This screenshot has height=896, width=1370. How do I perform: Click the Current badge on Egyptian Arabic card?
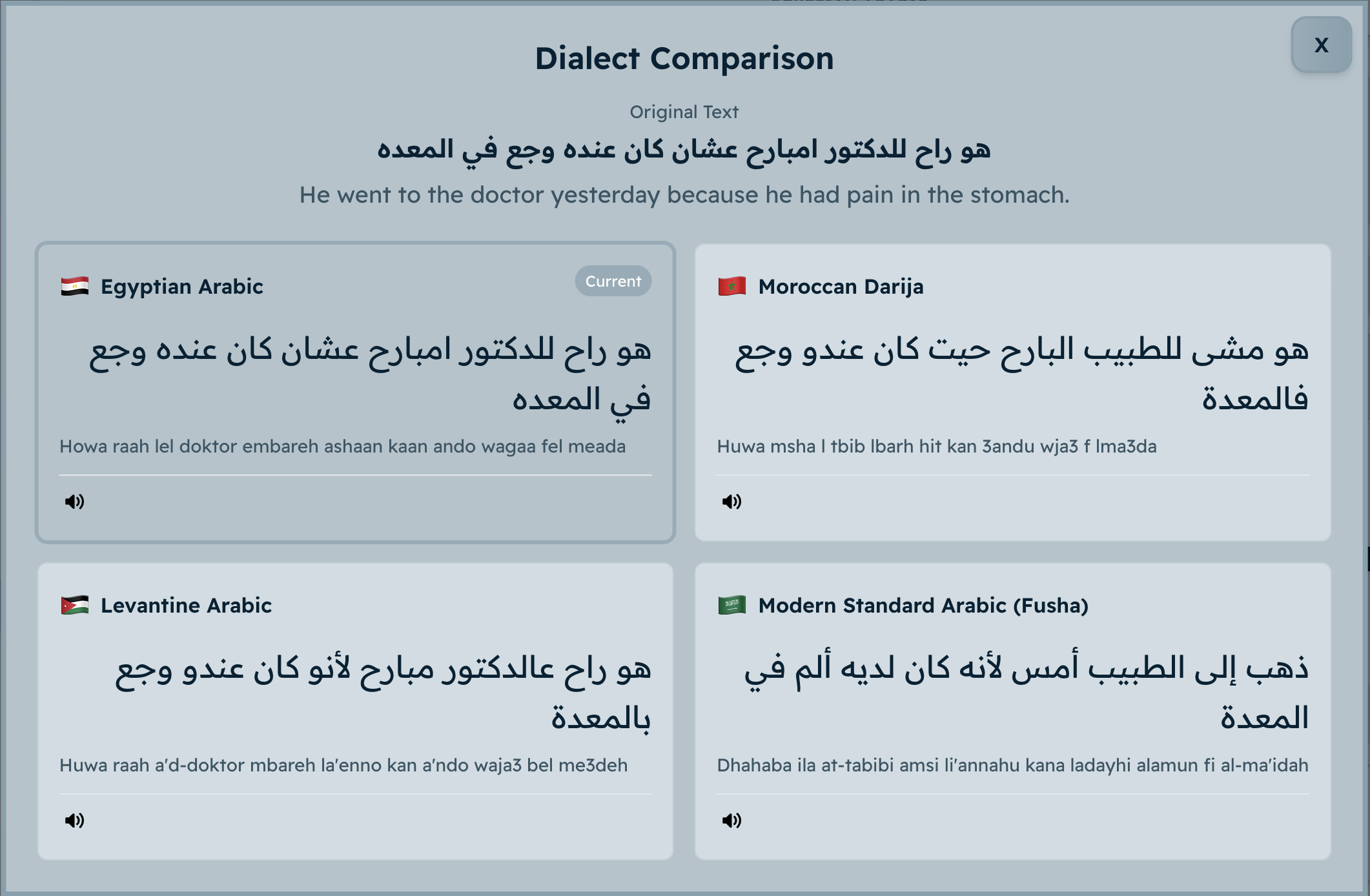click(612, 281)
